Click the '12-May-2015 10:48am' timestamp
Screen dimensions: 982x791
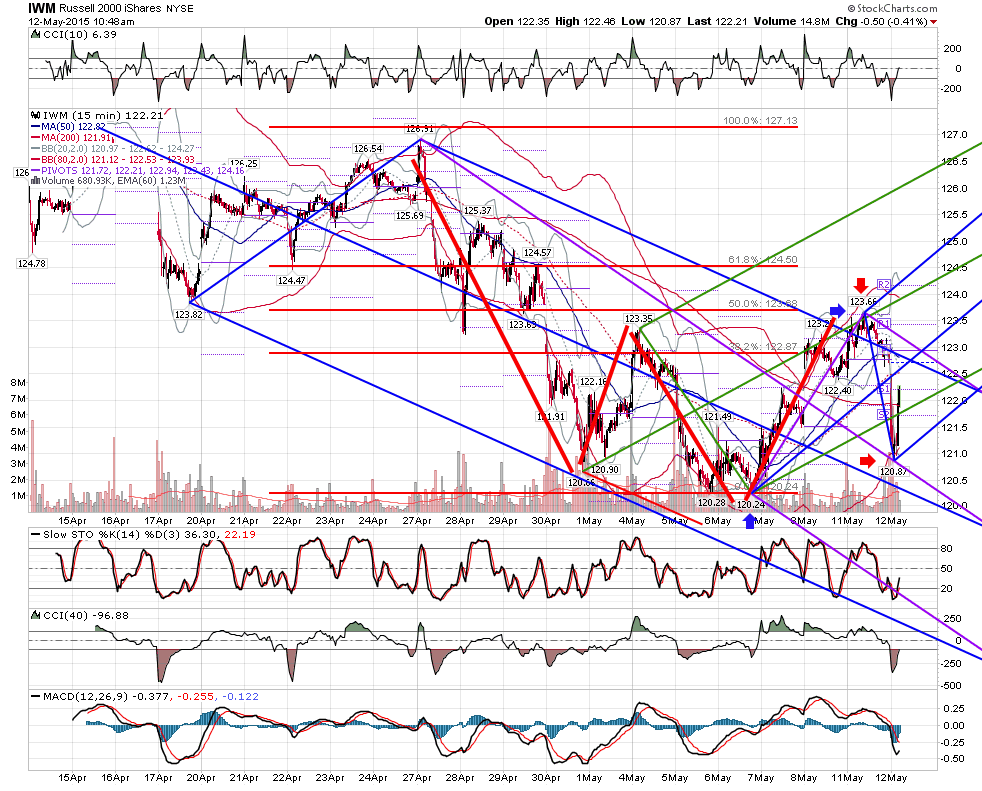tap(81, 21)
